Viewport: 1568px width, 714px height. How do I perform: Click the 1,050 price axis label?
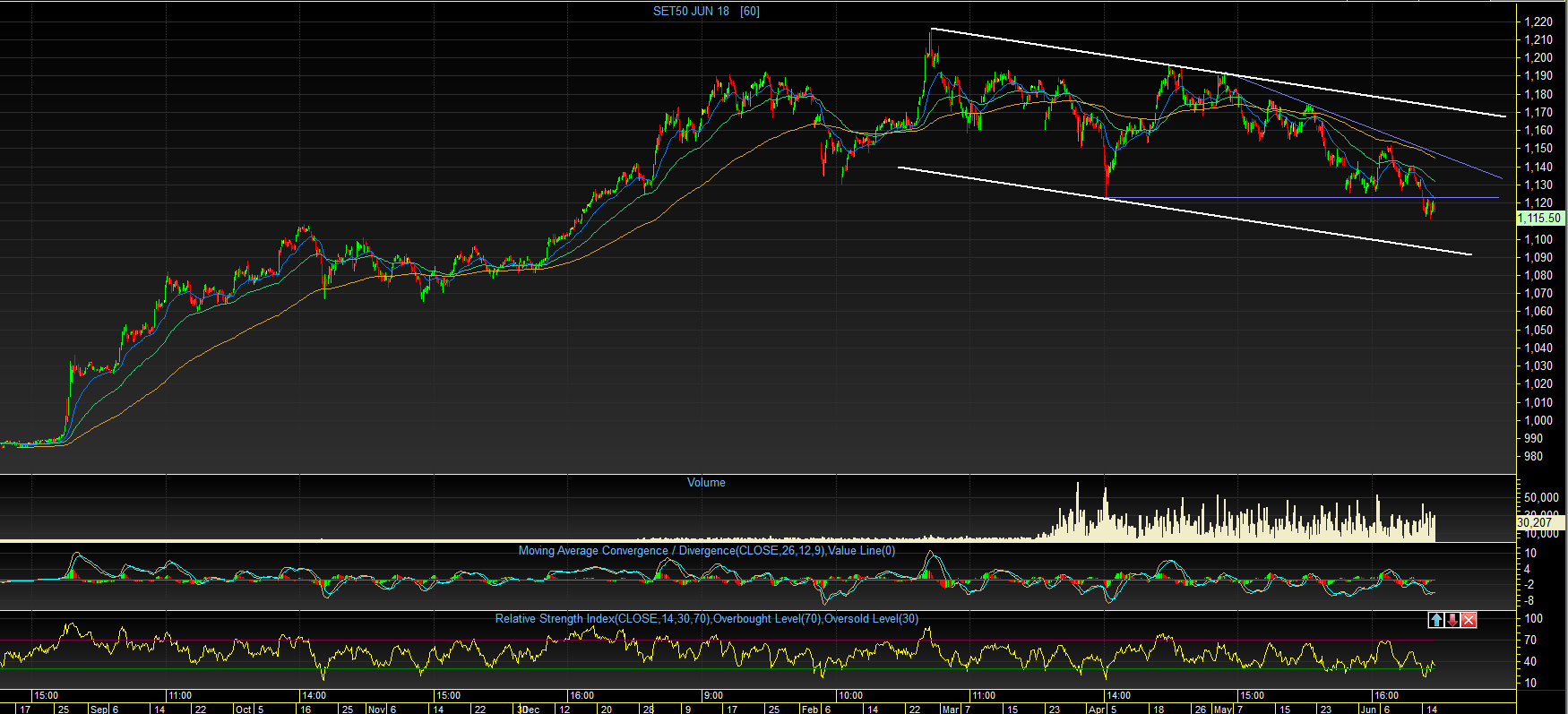click(x=1538, y=330)
